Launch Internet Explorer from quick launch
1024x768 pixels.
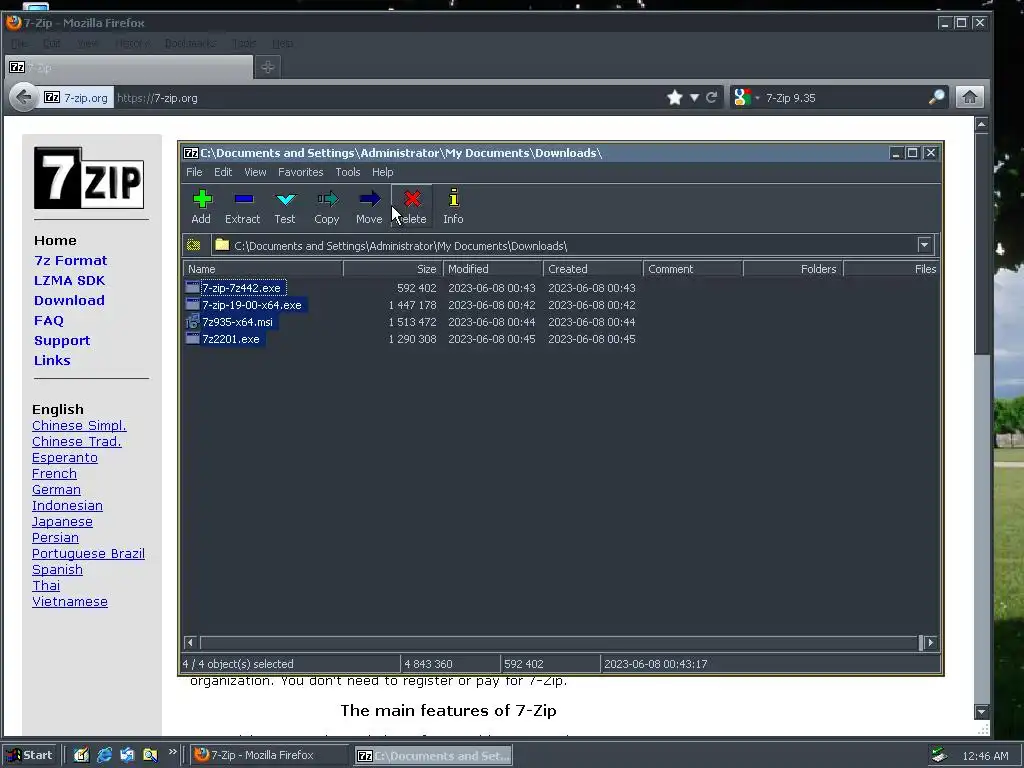click(104, 755)
